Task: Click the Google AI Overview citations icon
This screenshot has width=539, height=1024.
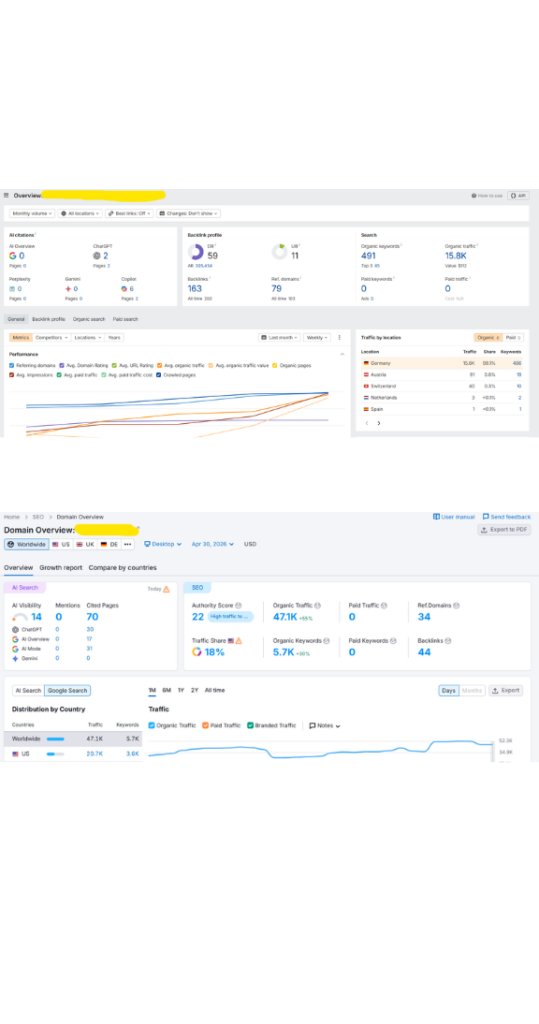Action: tap(12, 256)
